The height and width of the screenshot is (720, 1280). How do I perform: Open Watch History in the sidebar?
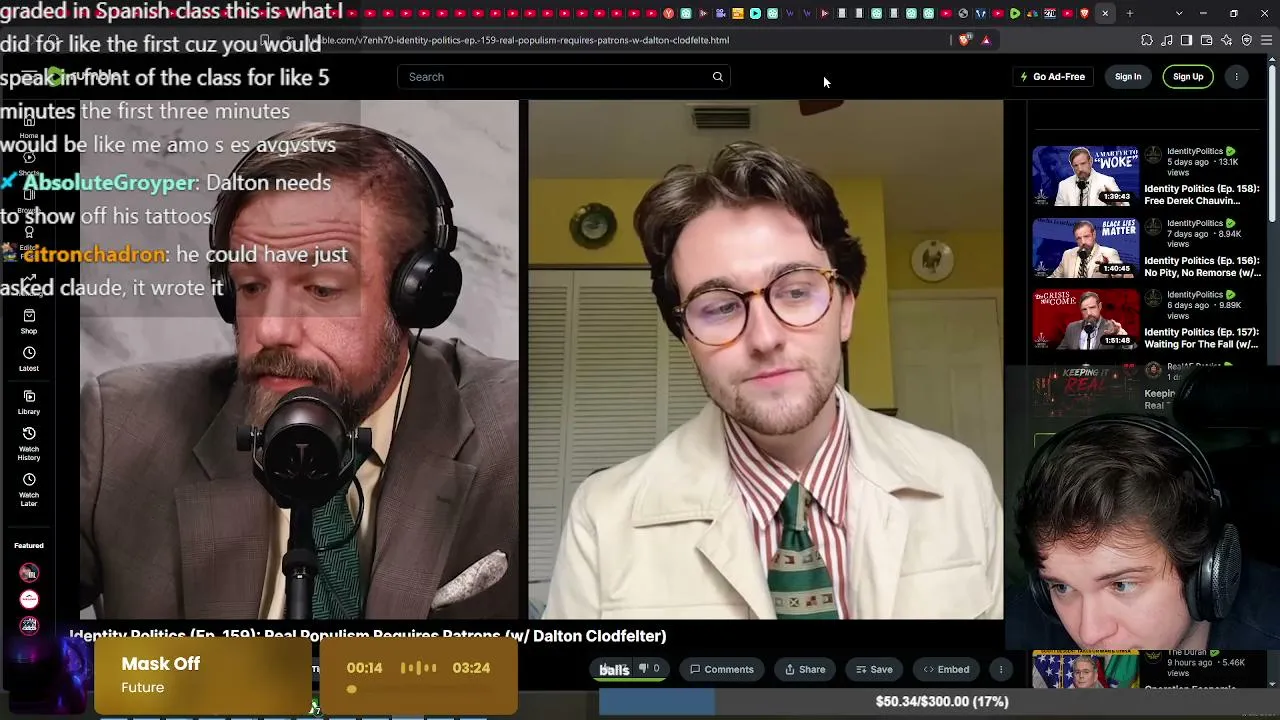tap(29, 443)
